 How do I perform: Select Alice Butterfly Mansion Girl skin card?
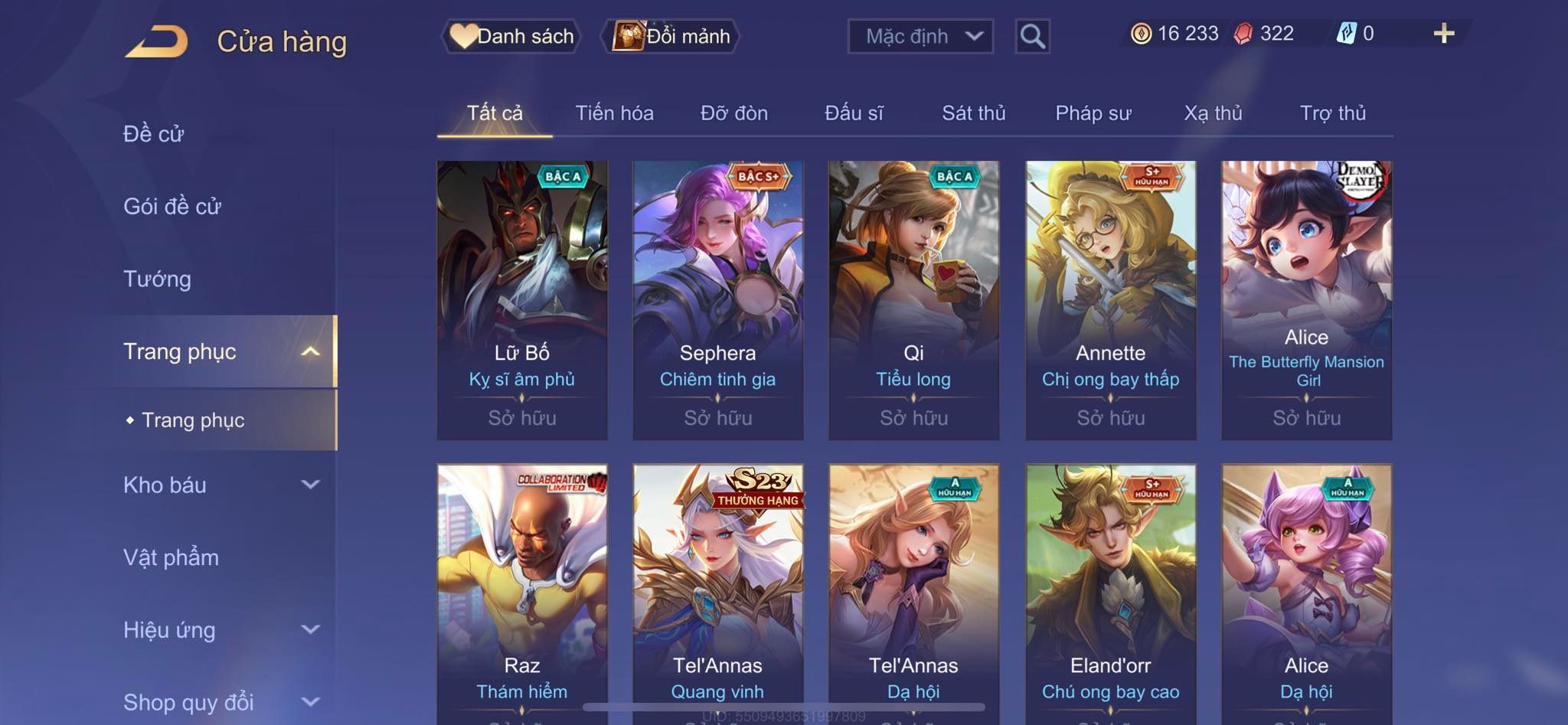pos(1306,300)
